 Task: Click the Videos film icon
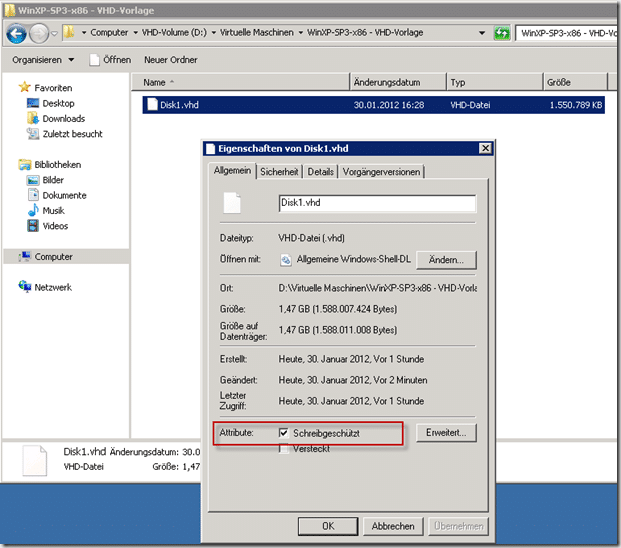click(x=33, y=226)
